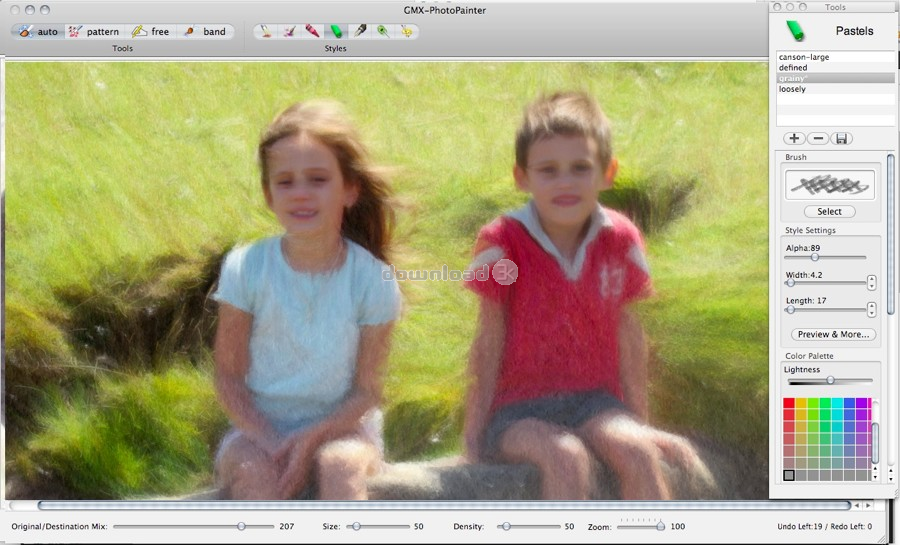Pick the red swatch in color palette
This screenshot has width=900, height=545.
tap(789, 403)
